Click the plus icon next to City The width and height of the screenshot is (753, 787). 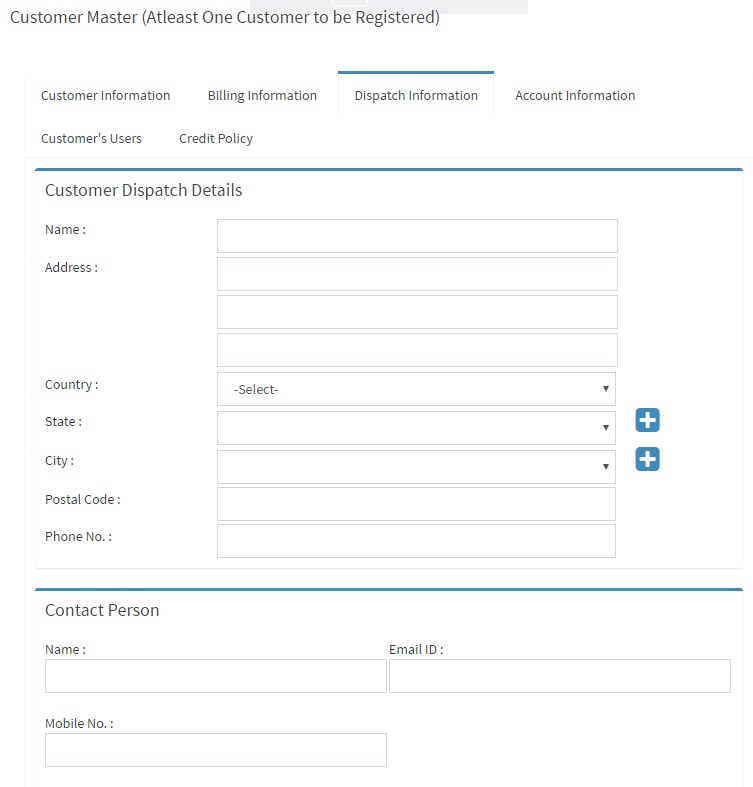pyautogui.click(x=647, y=459)
